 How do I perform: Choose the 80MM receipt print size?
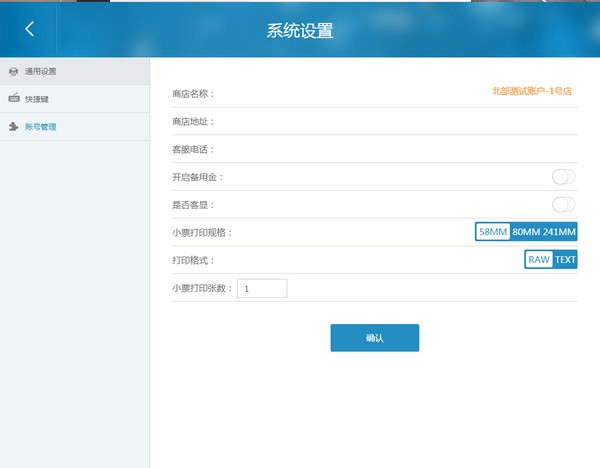point(525,232)
